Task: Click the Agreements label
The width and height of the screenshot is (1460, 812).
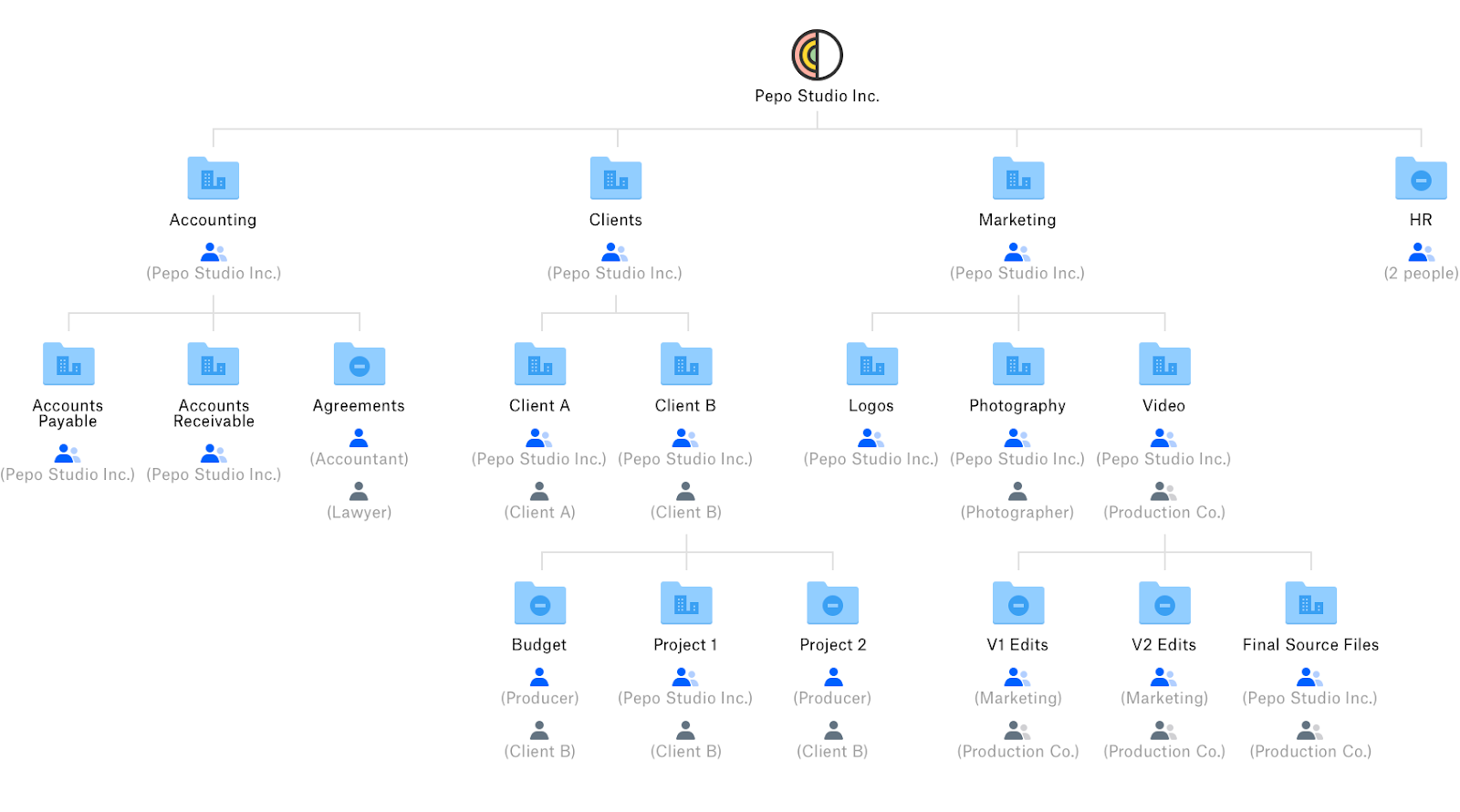Action: pos(359,406)
